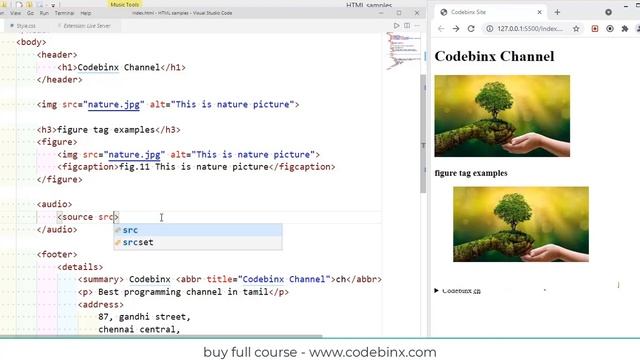Reload the browser page
This screenshot has height=360, width=640.
pos(471,29)
